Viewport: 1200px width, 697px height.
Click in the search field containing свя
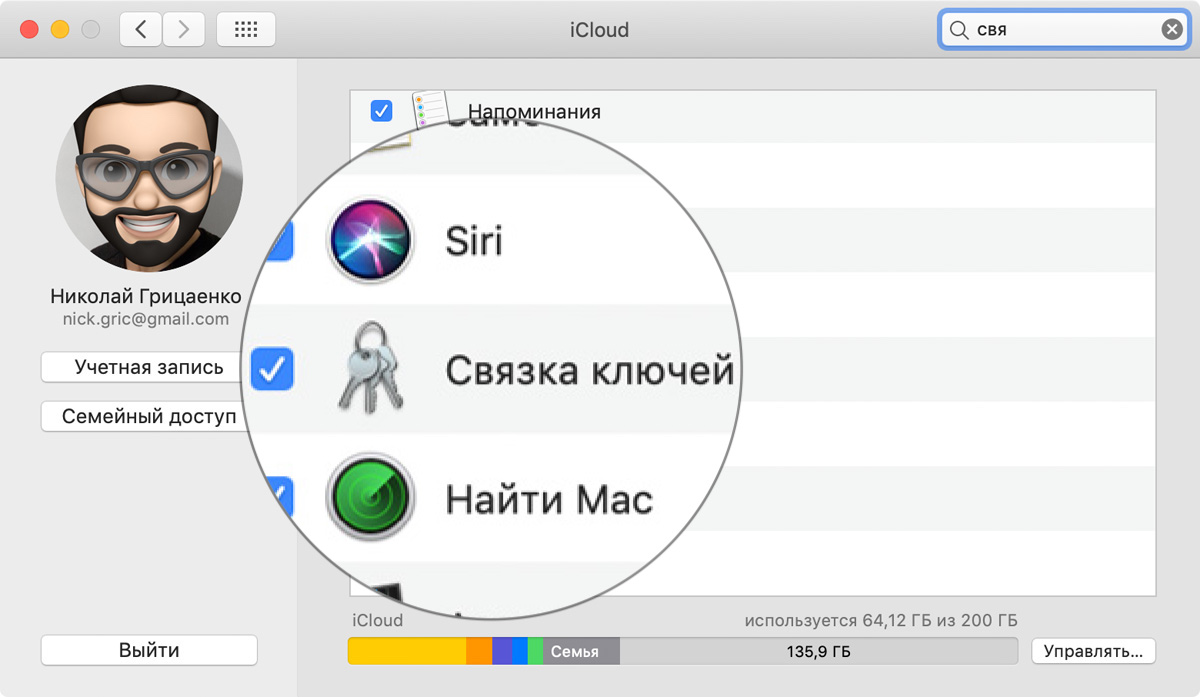coord(1064,30)
